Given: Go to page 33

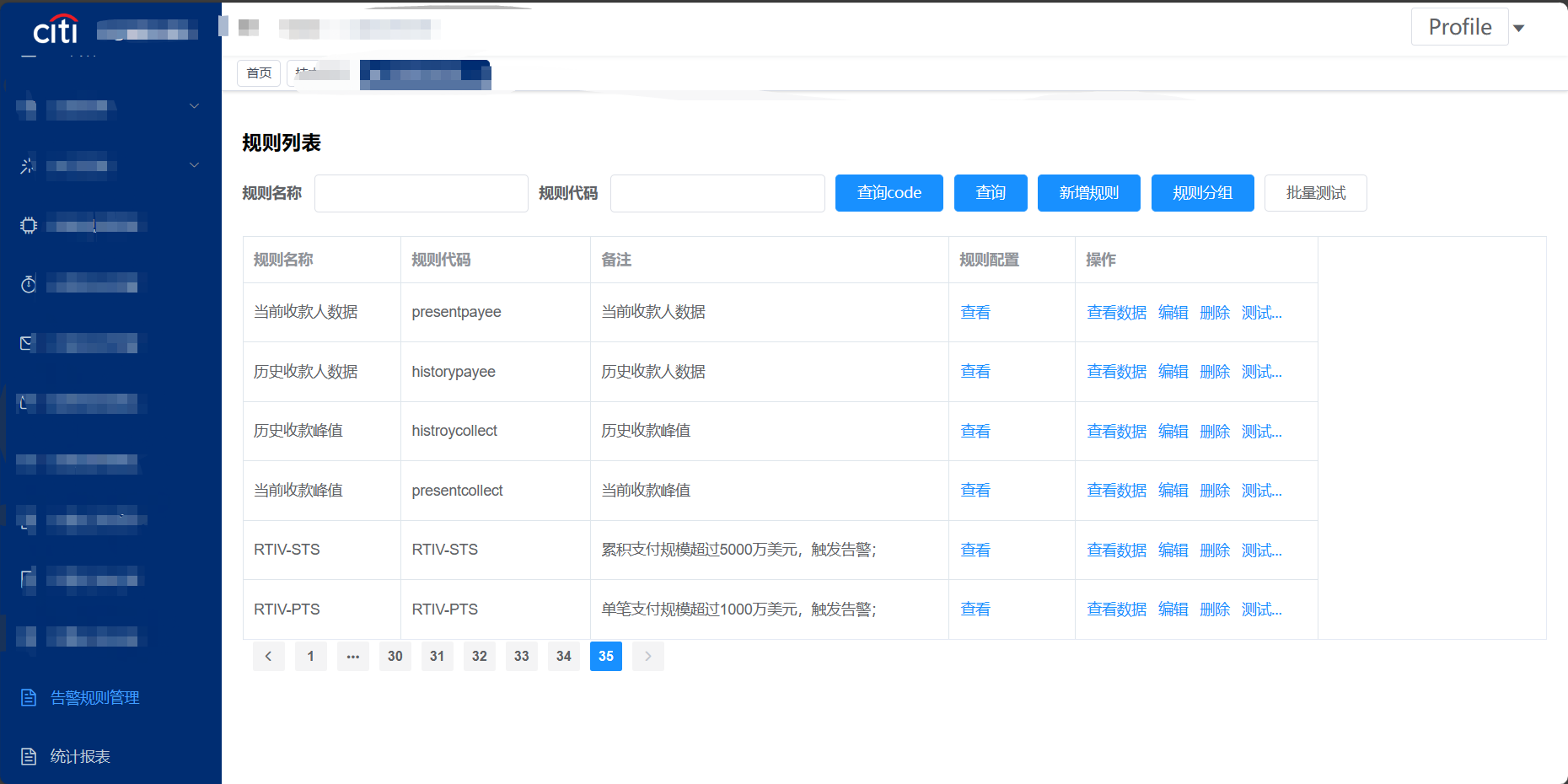Looking at the screenshot, I should click(522, 656).
